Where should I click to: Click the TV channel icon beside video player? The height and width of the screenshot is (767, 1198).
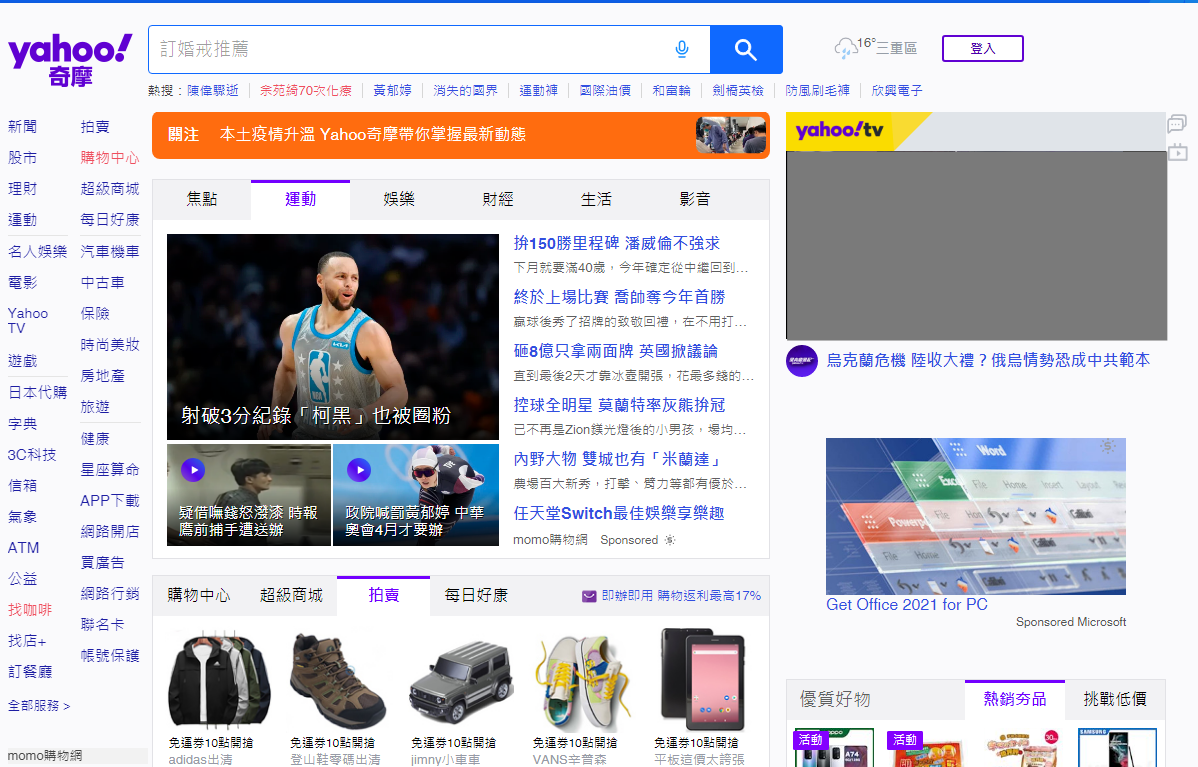[1177, 152]
